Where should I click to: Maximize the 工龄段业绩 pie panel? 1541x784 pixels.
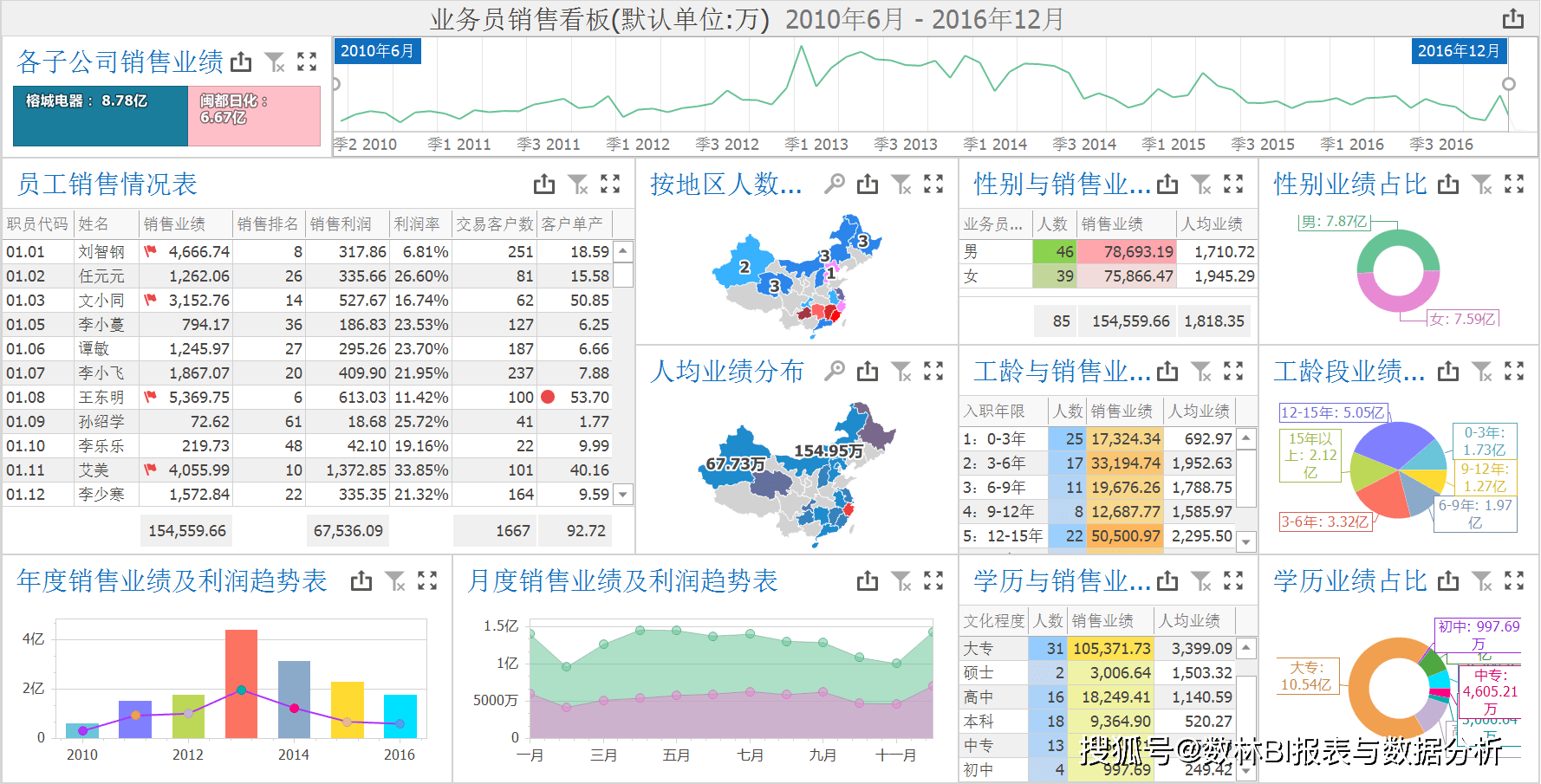1514,371
